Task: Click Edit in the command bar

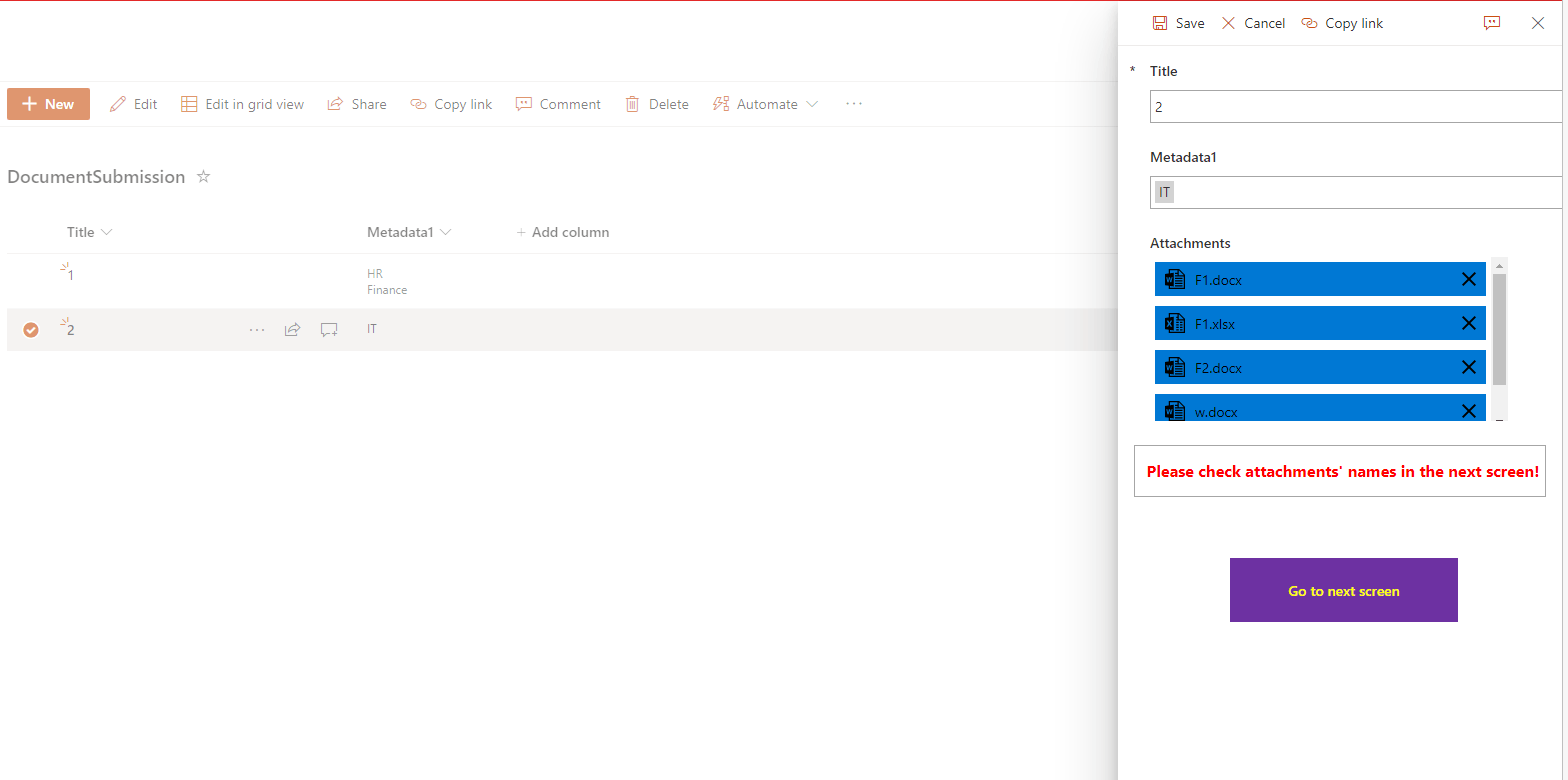Action: point(134,104)
